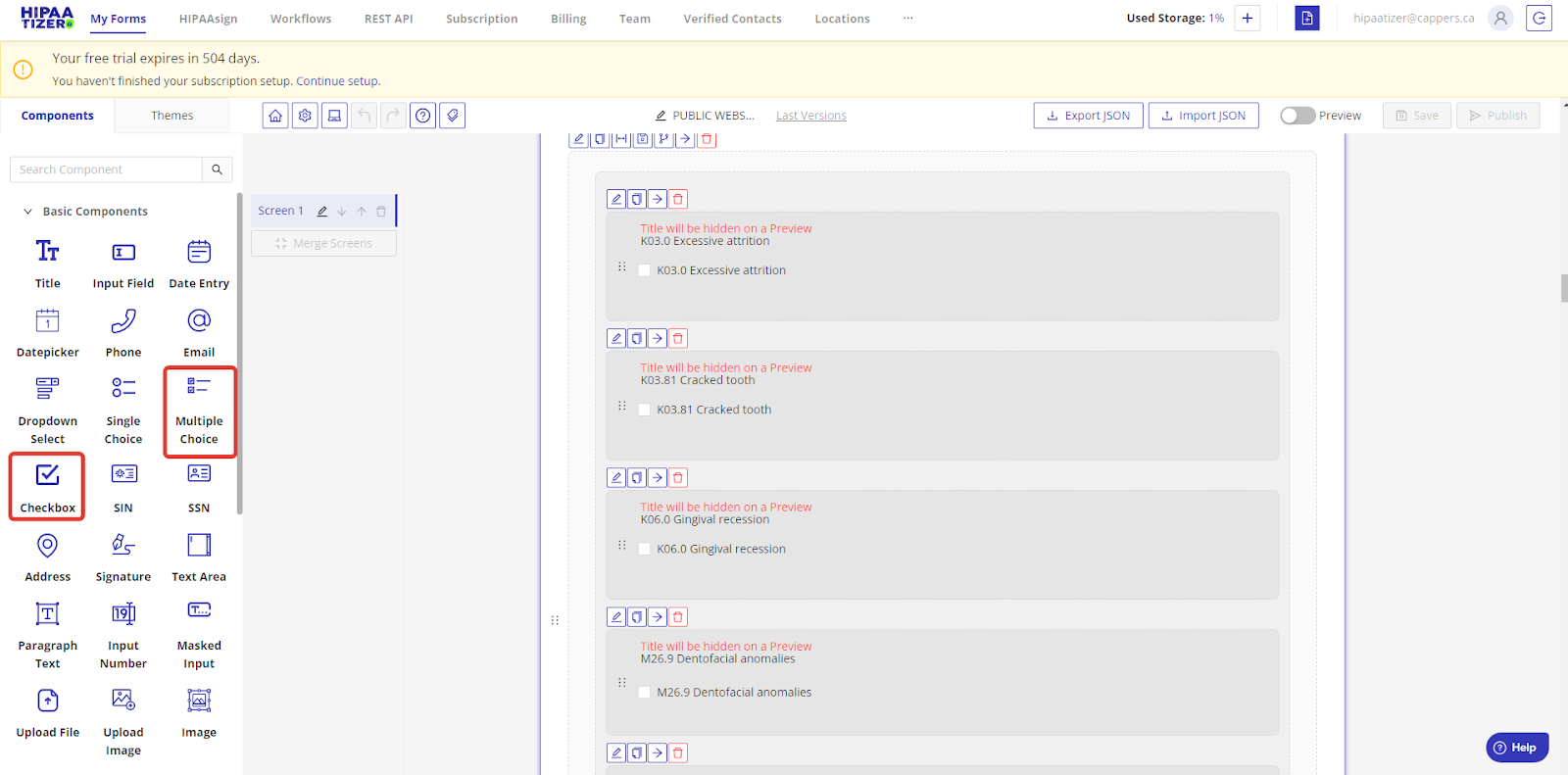
Task: Toggle the Preview switch
Action: [1298, 116]
